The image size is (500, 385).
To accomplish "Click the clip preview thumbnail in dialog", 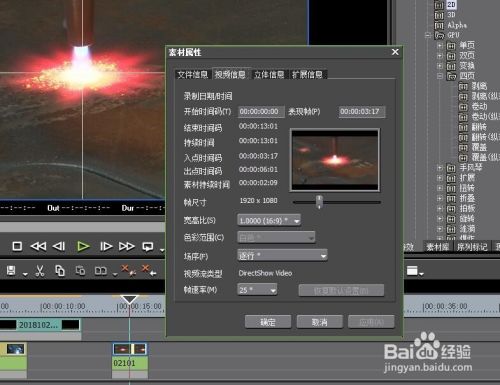I will coord(335,160).
